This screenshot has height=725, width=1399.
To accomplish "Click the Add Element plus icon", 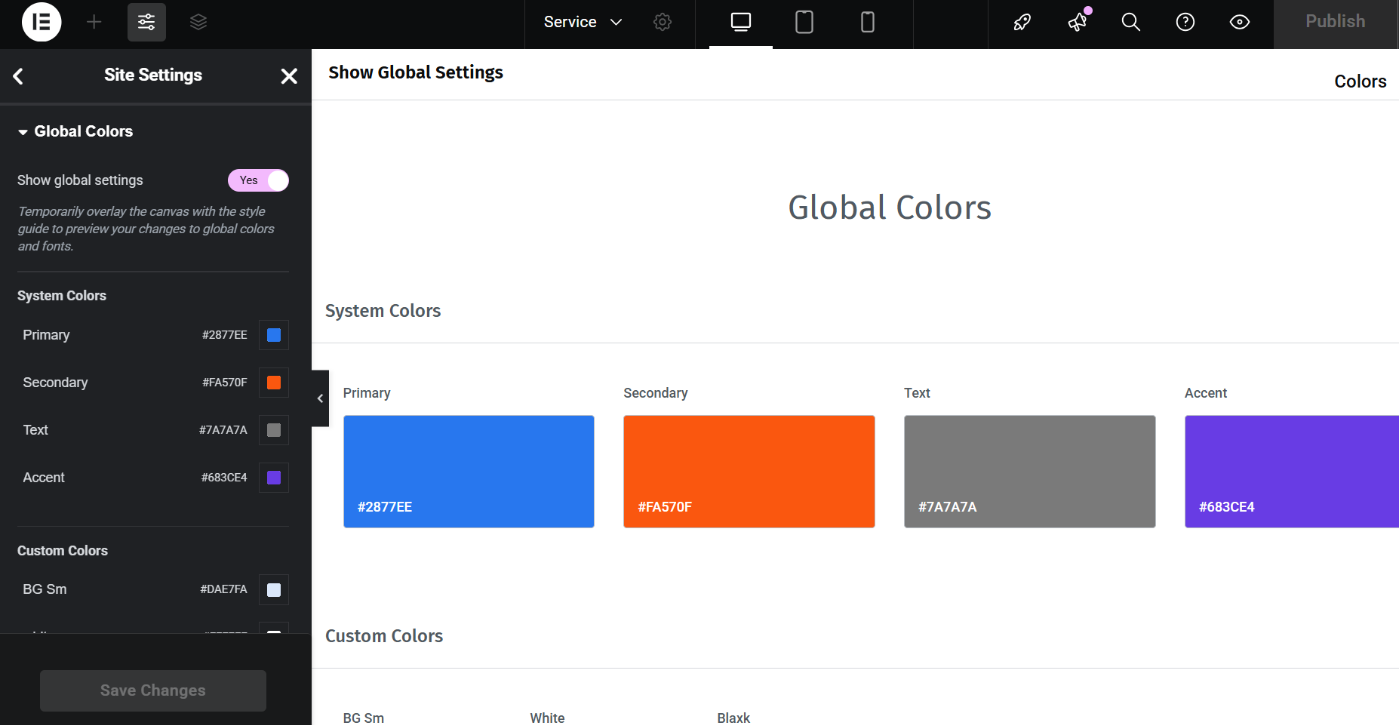I will (93, 22).
